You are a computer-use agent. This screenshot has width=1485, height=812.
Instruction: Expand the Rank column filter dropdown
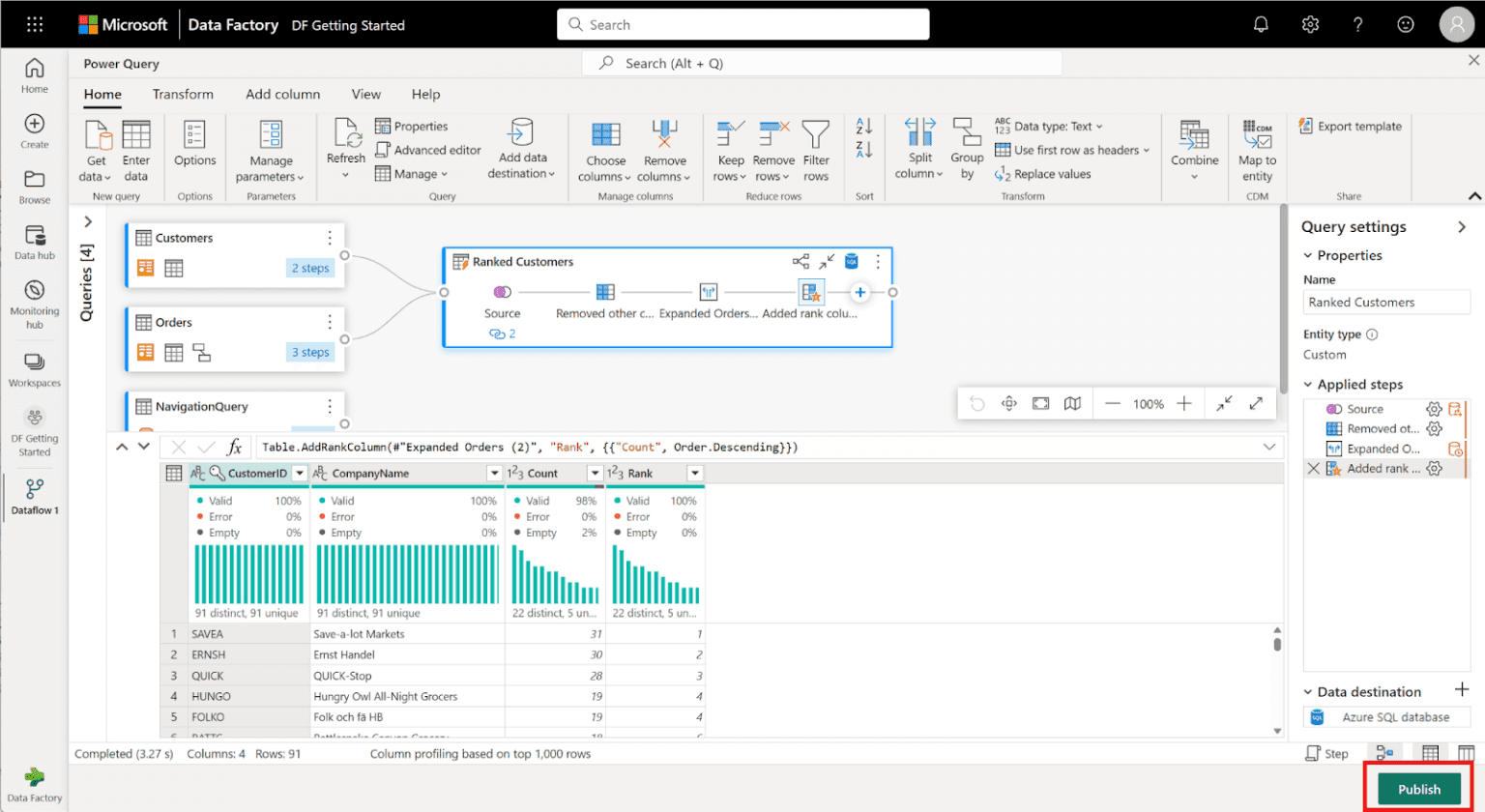tap(695, 473)
